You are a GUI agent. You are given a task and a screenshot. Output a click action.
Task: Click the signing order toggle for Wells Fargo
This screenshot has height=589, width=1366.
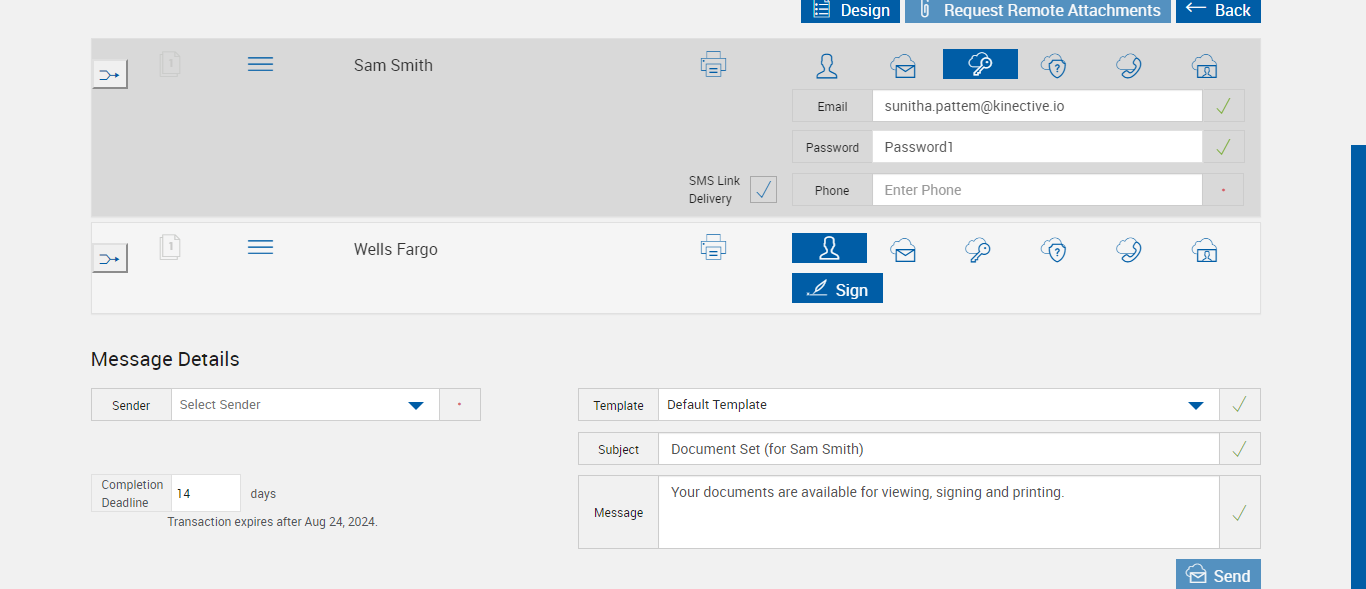tap(110, 259)
